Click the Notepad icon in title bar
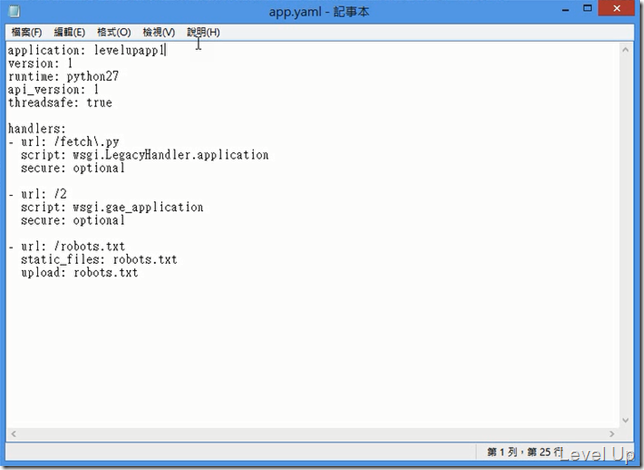 pos(14,11)
